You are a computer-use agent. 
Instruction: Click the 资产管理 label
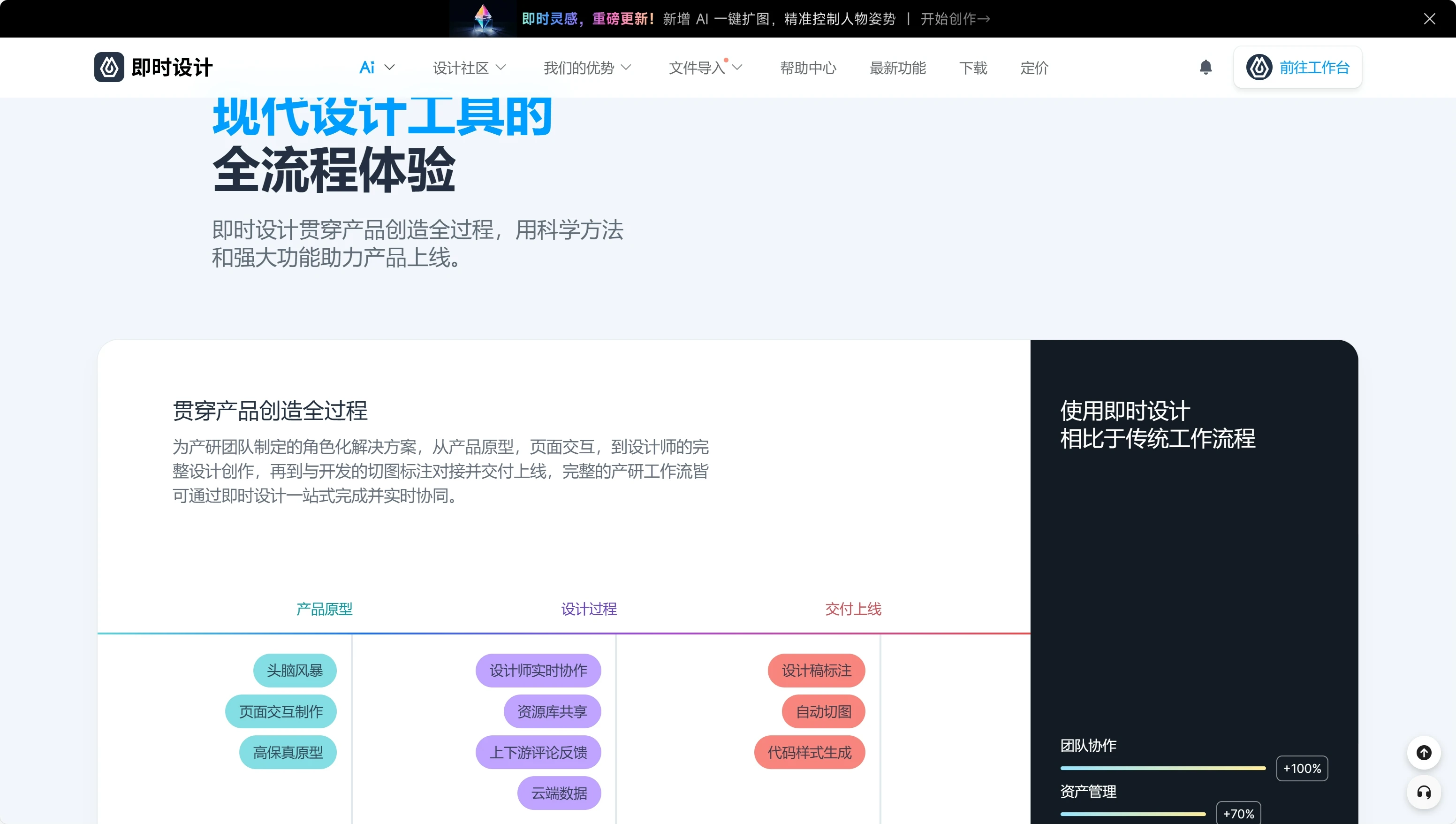click(x=1088, y=791)
